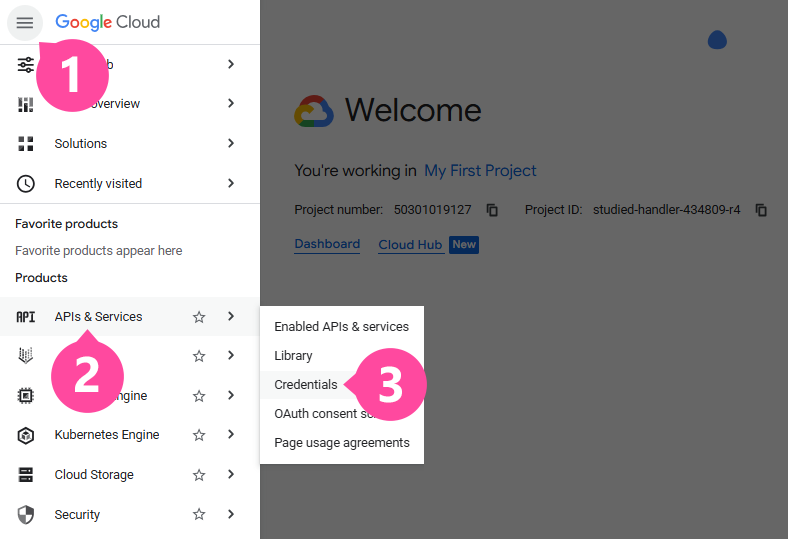Screen dimensions: 788x539
Task: Click the Google Cloud logo
Action: 107,22
